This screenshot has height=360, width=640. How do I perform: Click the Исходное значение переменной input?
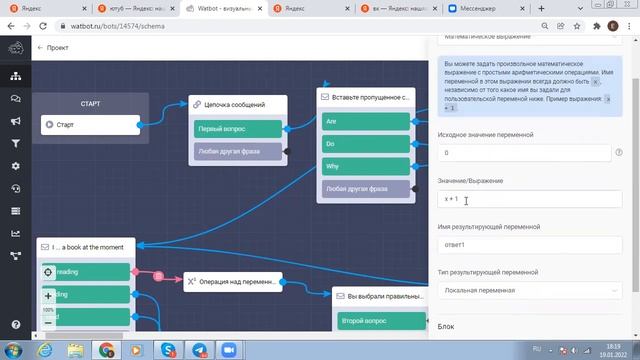[x=524, y=153]
